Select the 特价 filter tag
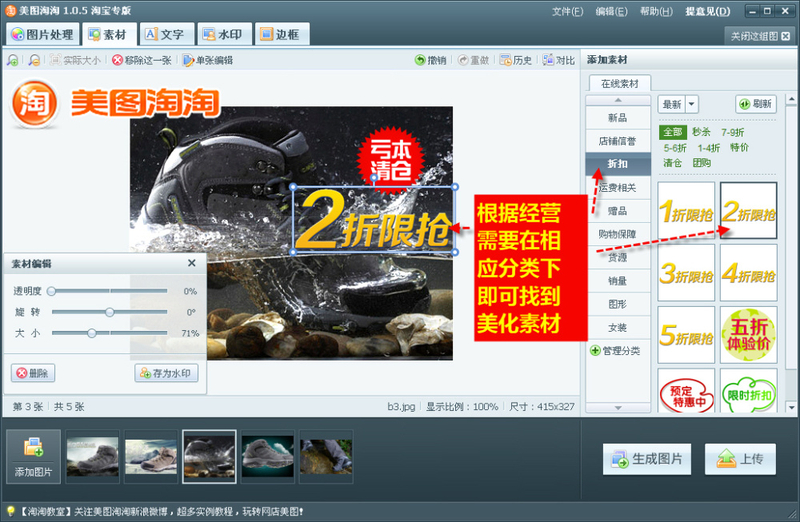Screen dimensions: 800x522 tap(739, 147)
